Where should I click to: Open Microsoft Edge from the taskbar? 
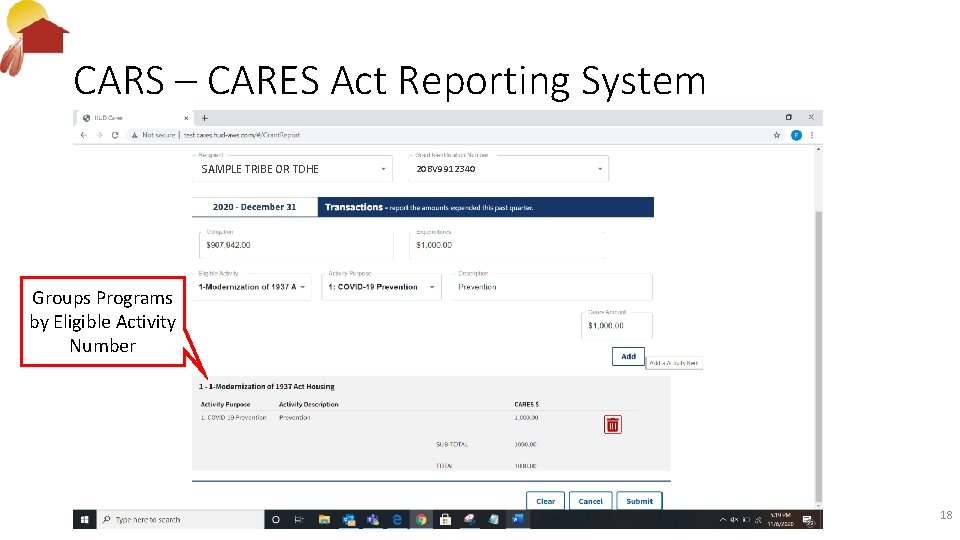[397, 519]
